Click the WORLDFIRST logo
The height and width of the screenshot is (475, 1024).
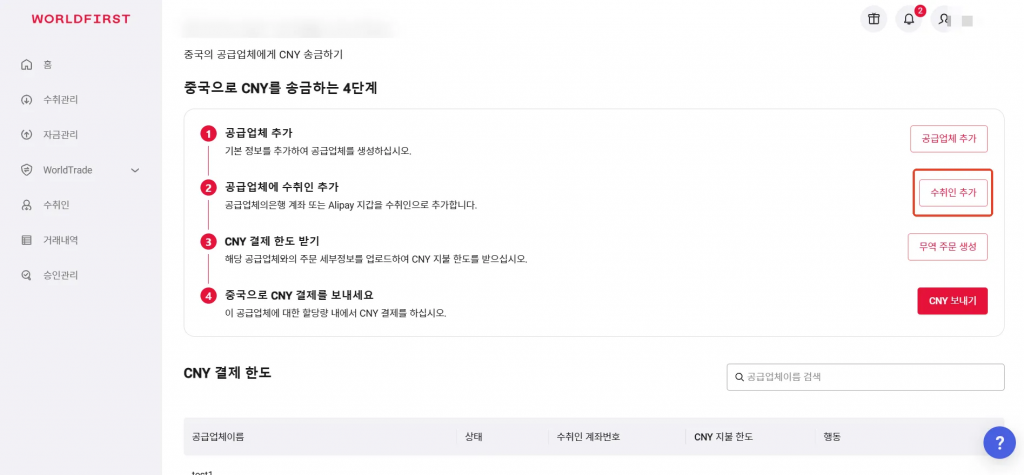pos(81,19)
